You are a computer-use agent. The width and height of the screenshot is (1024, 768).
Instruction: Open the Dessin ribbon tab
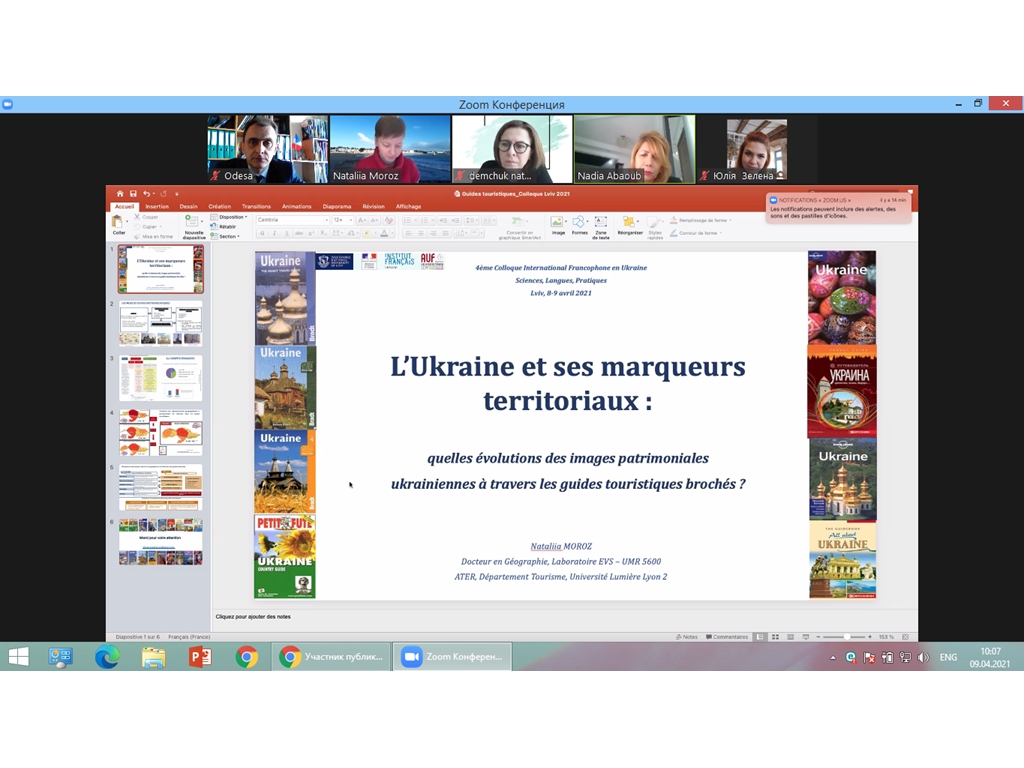tap(188, 206)
